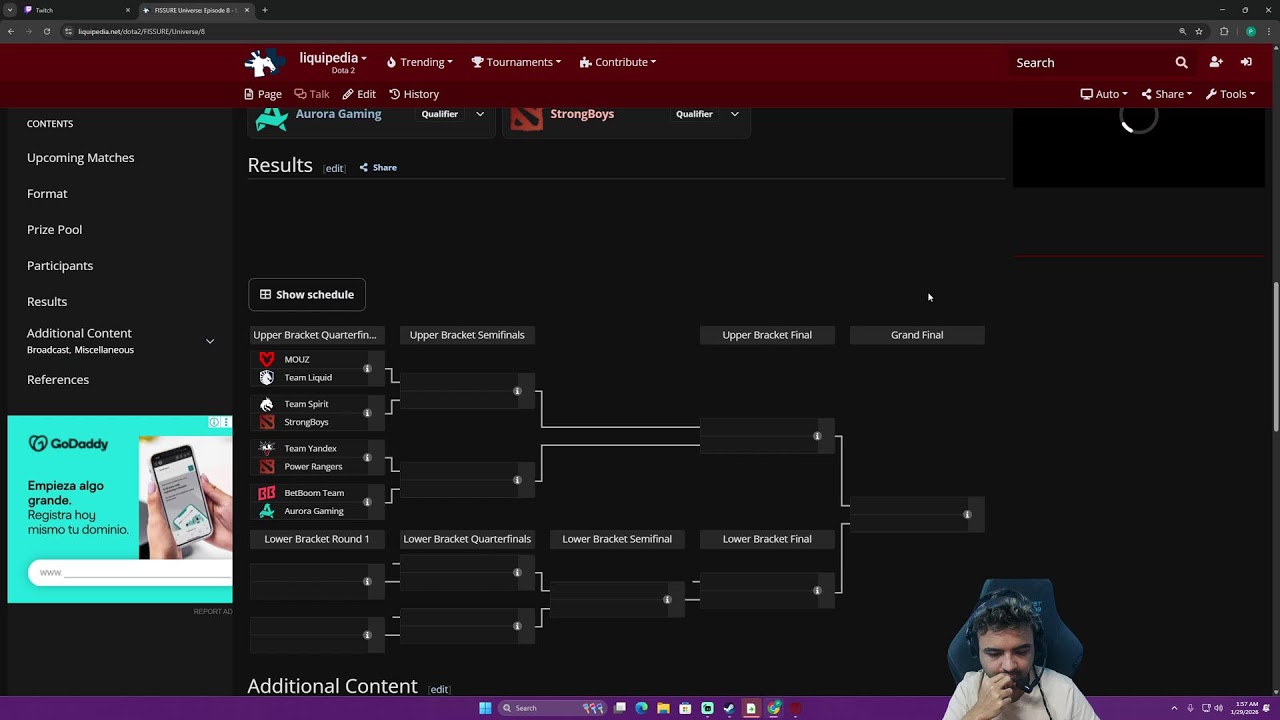Click Team Spirit in the bracket
Screen dimensions: 1280x720
point(306,404)
